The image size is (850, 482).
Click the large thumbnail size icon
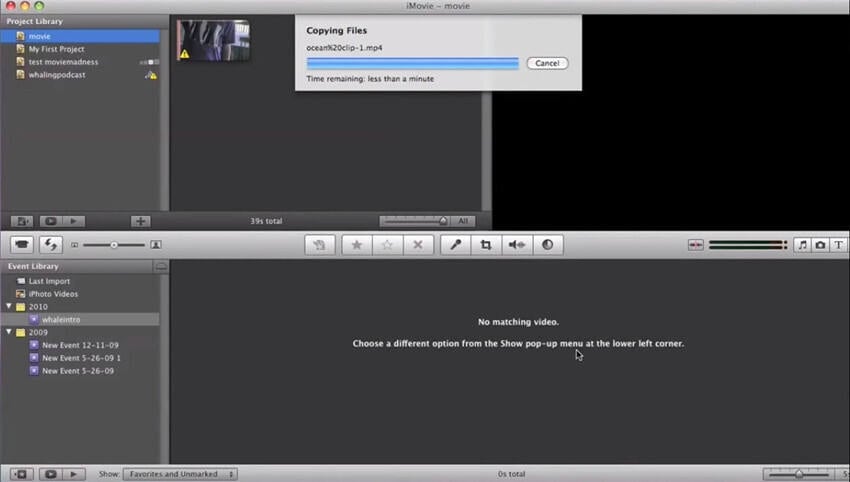[x=156, y=245]
